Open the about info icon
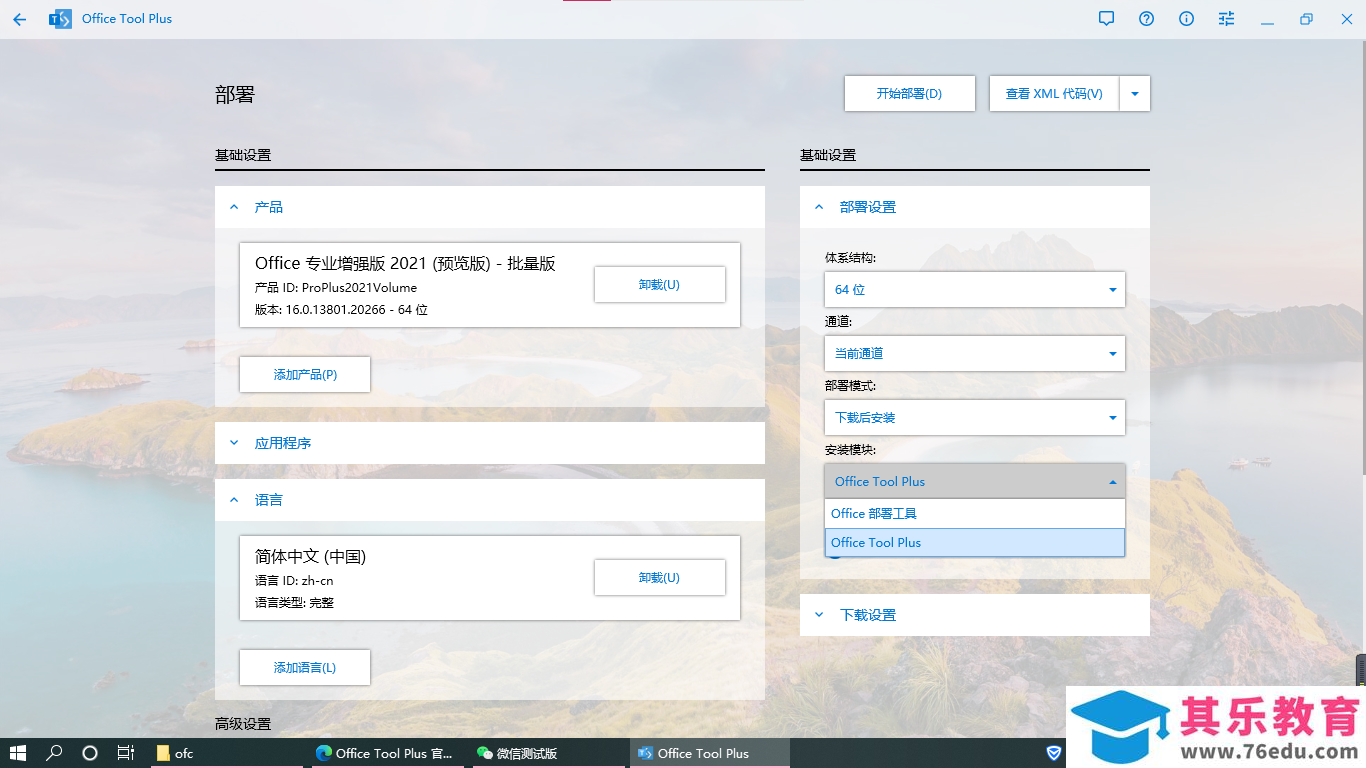This screenshot has width=1366, height=768. pos(1187,18)
